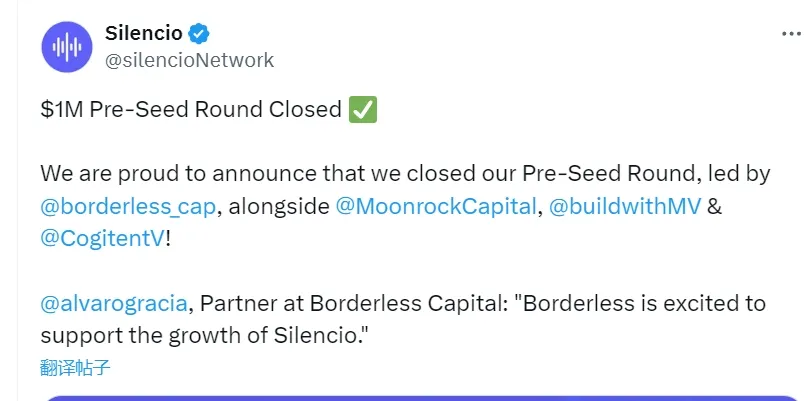Open the @silencioNetwork handle link
The image size is (806, 401).
coord(189,60)
